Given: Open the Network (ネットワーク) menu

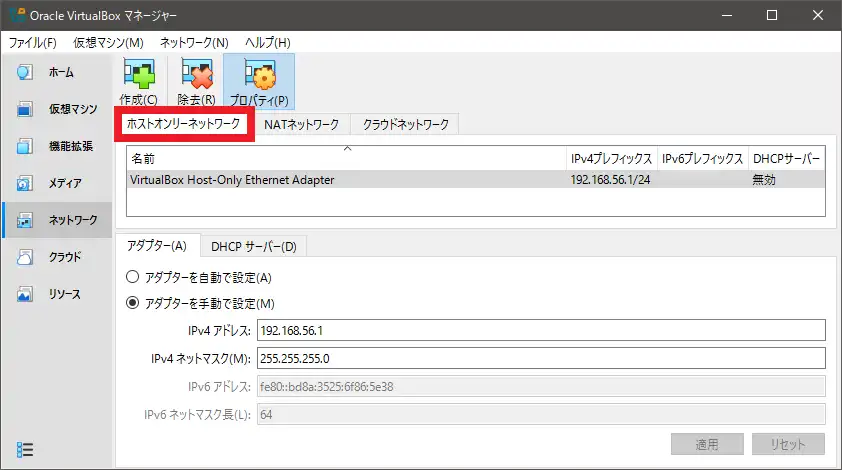Looking at the screenshot, I should point(194,42).
